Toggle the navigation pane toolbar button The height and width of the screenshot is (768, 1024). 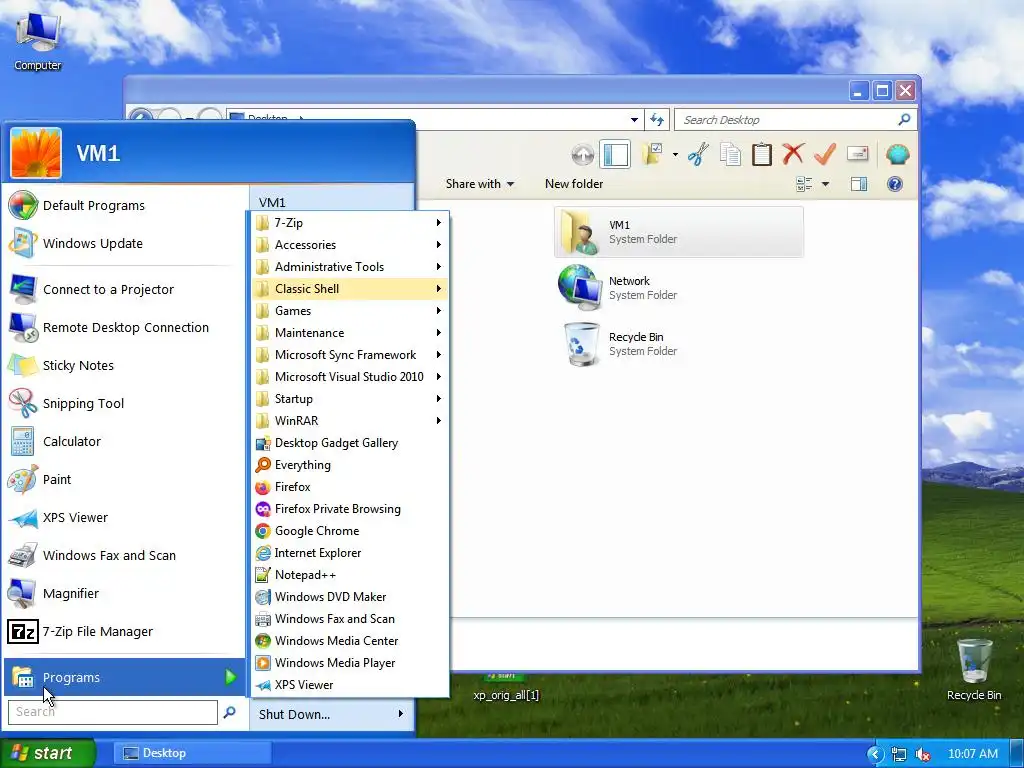[x=615, y=155]
